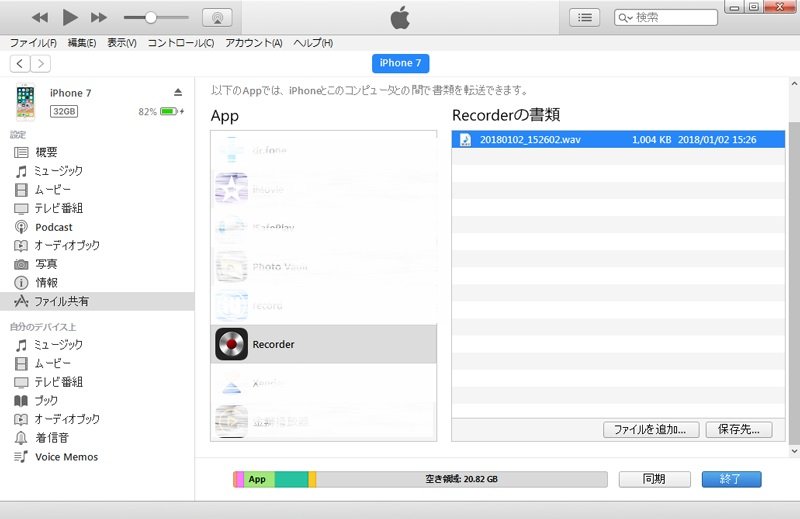Click the 保存先... button

click(739, 430)
